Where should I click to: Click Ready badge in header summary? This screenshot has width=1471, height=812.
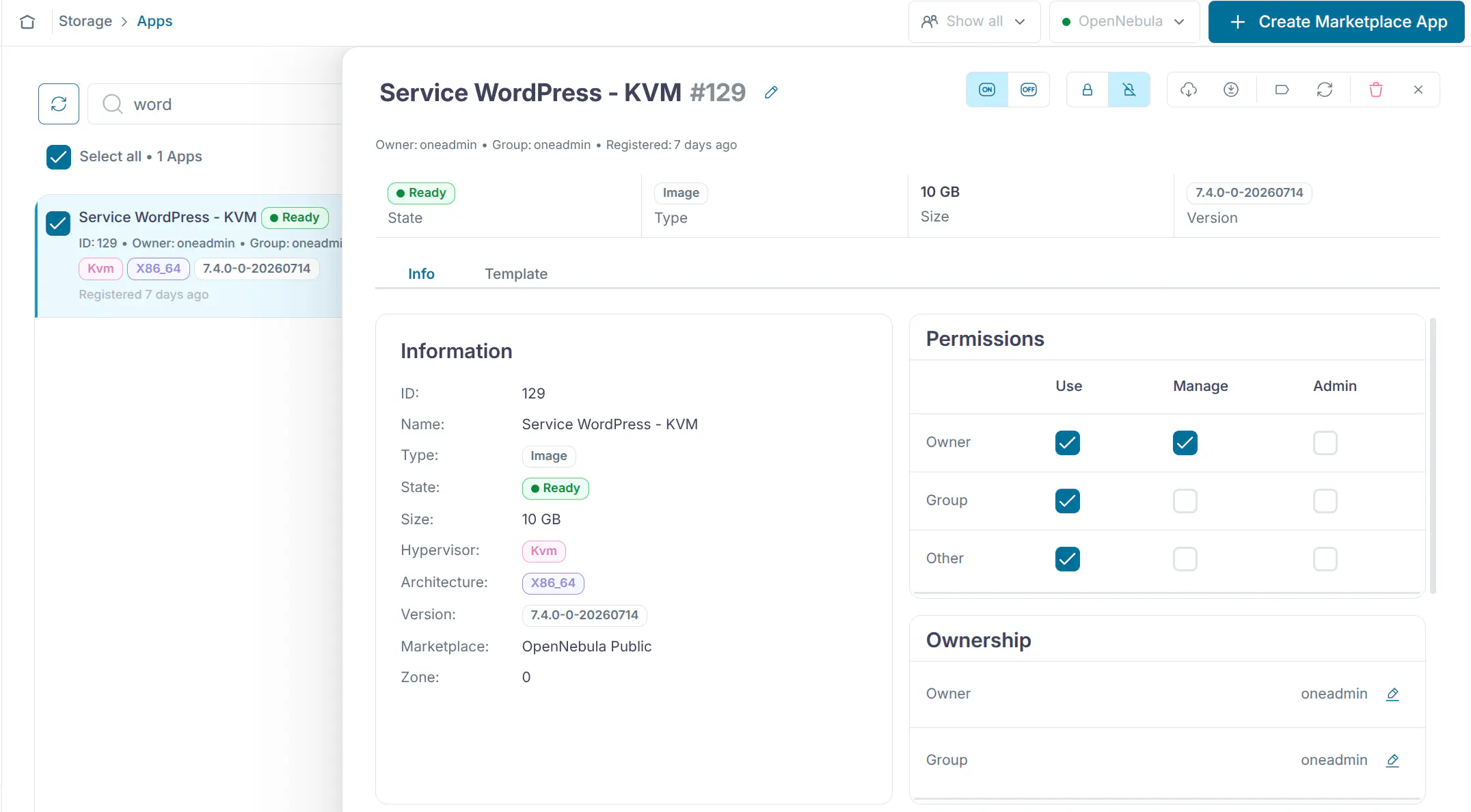point(421,193)
